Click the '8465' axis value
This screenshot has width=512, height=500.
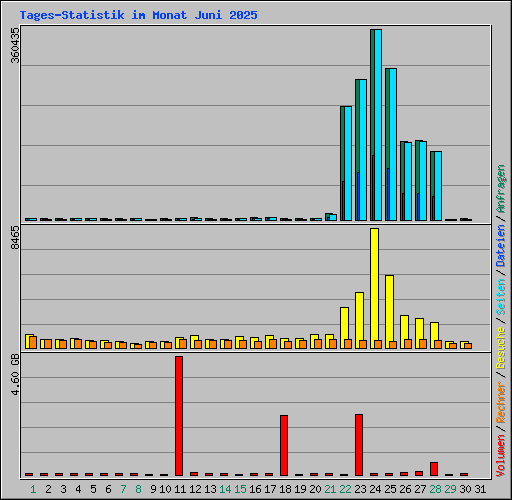pyautogui.click(x=16, y=237)
